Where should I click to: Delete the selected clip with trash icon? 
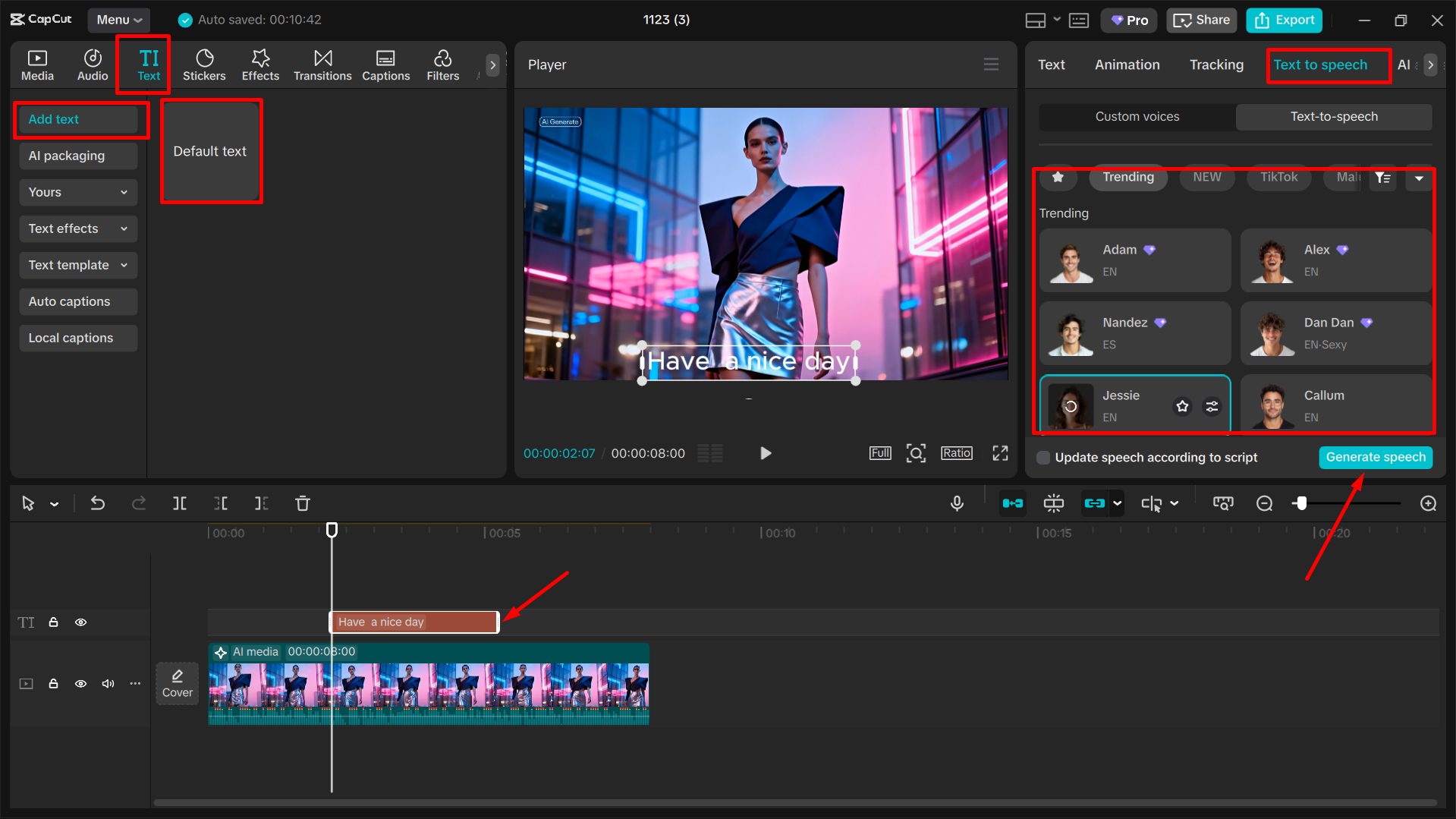click(303, 503)
